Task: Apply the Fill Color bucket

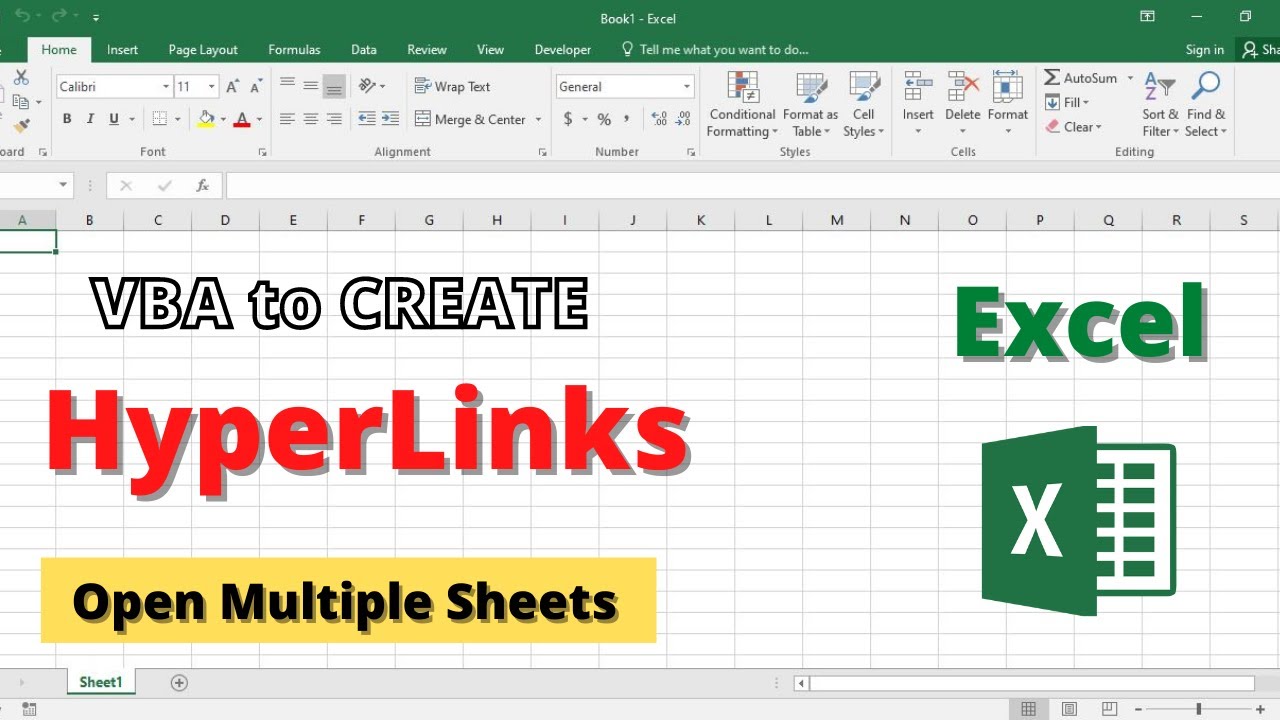Action: 206,119
